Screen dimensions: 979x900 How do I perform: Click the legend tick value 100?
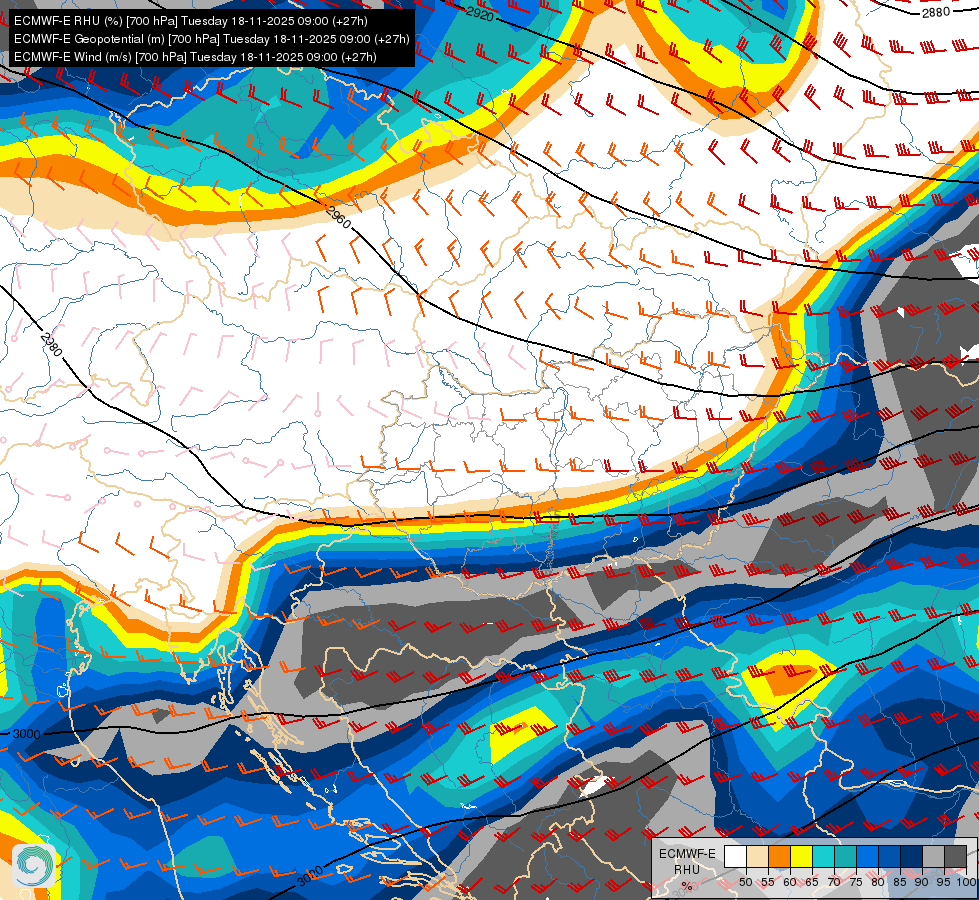click(x=967, y=882)
